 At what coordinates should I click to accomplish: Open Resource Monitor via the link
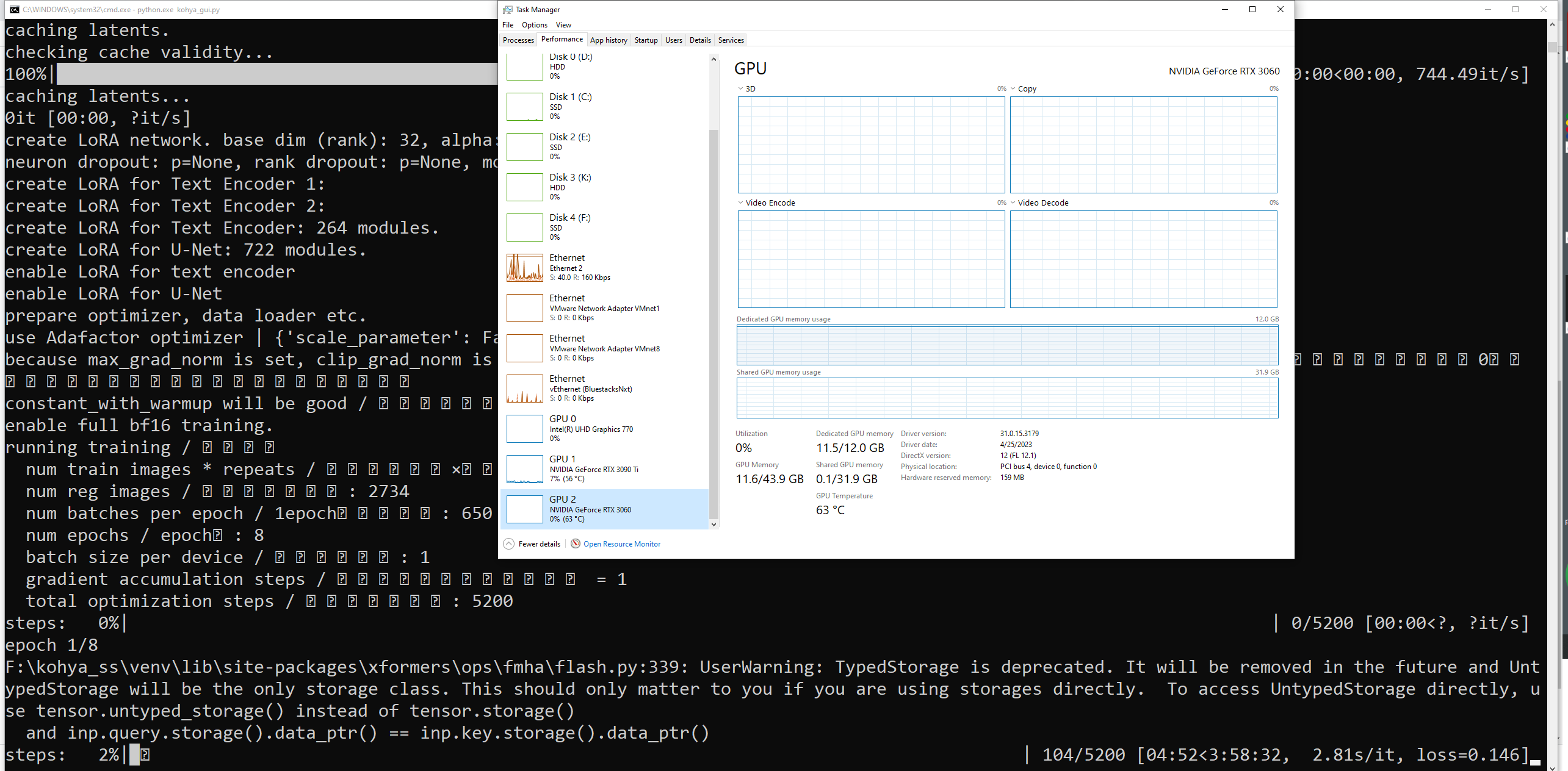[622, 543]
